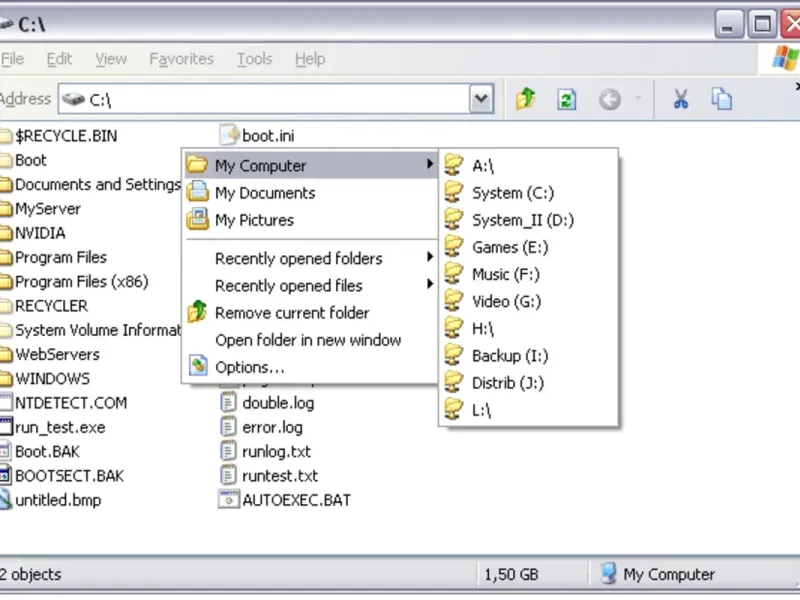The height and width of the screenshot is (600, 800).
Task: Click the Options icon in menu
Action: tap(198, 366)
